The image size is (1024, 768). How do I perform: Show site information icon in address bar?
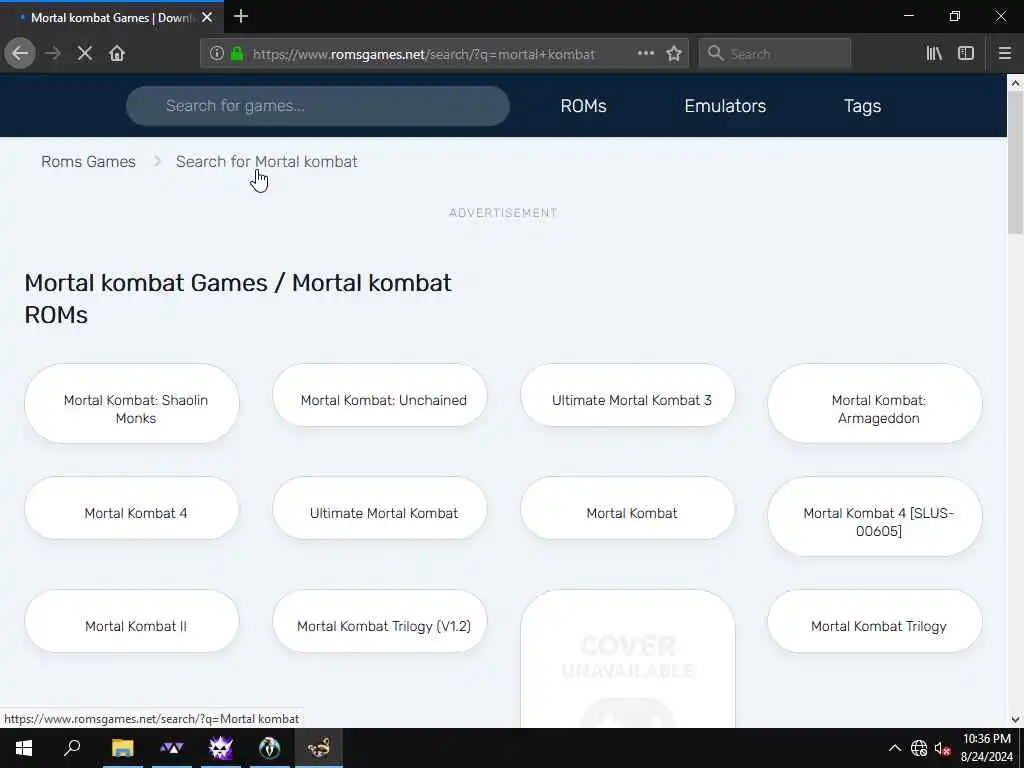click(216, 54)
